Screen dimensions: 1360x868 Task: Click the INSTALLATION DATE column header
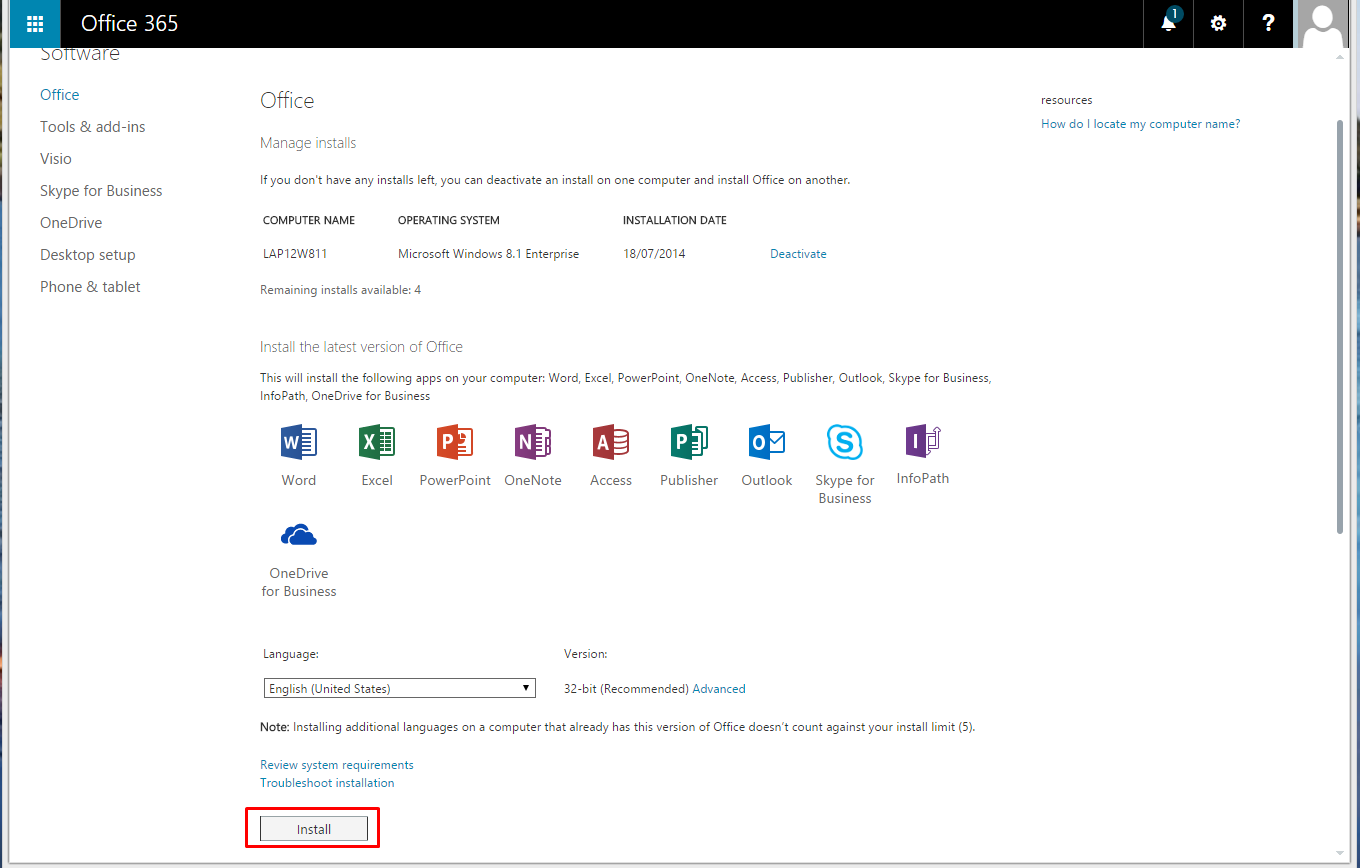tap(675, 220)
